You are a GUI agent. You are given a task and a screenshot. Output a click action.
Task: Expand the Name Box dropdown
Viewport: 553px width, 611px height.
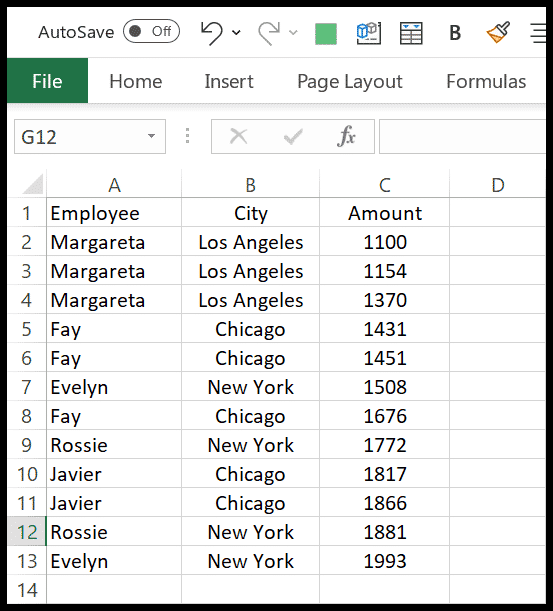pos(151,136)
